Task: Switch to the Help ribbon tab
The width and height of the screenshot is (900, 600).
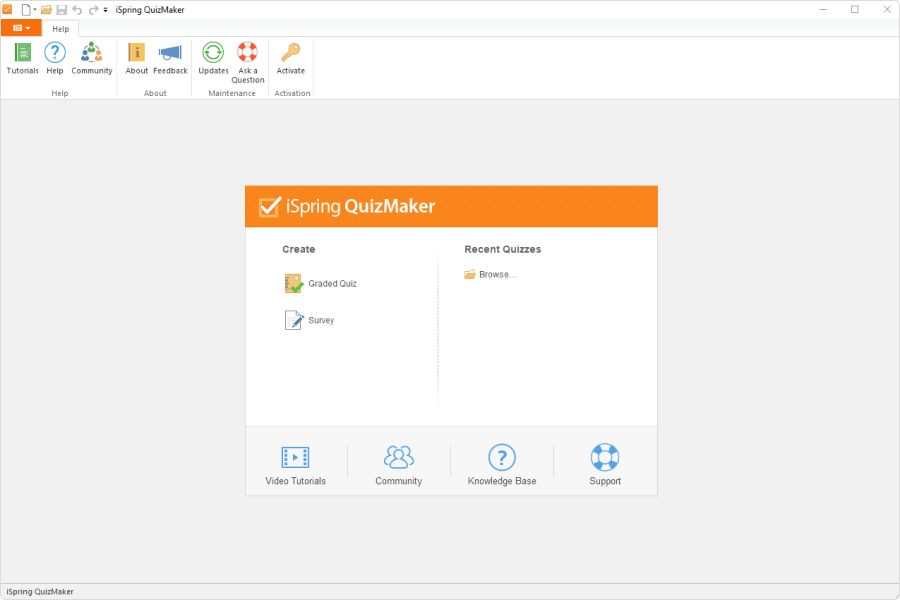Action: [x=60, y=28]
